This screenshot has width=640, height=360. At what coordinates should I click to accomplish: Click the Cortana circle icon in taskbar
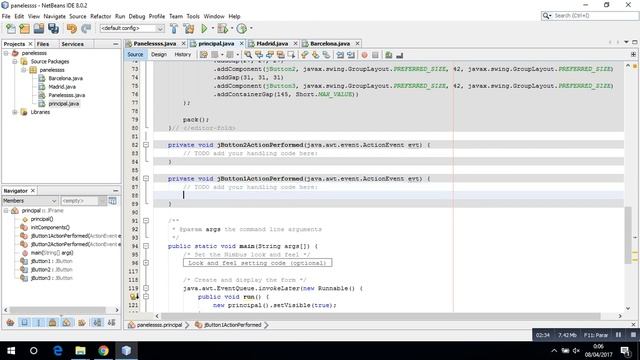tap(34, 351)
